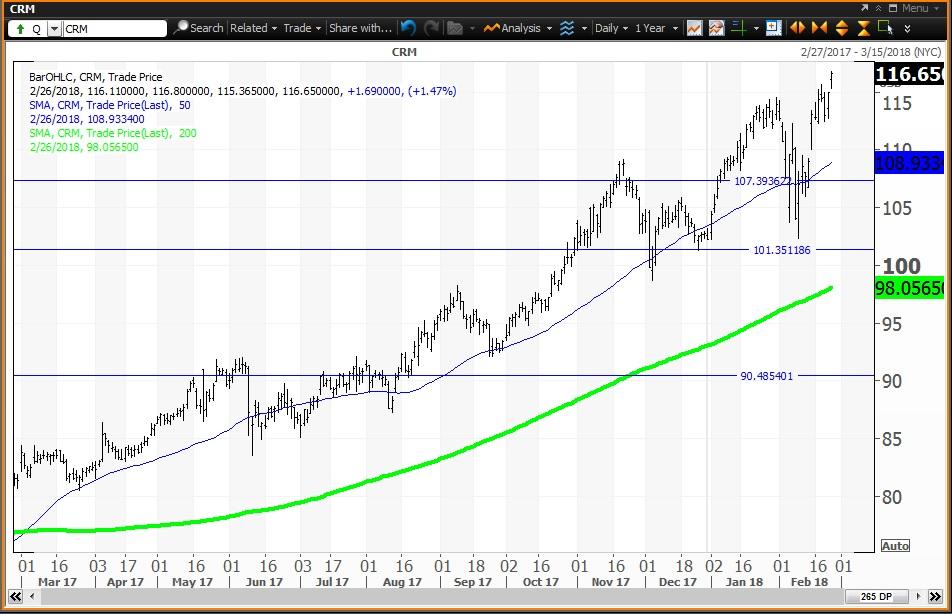Toggle the Auto scale button

click(895, 545)
